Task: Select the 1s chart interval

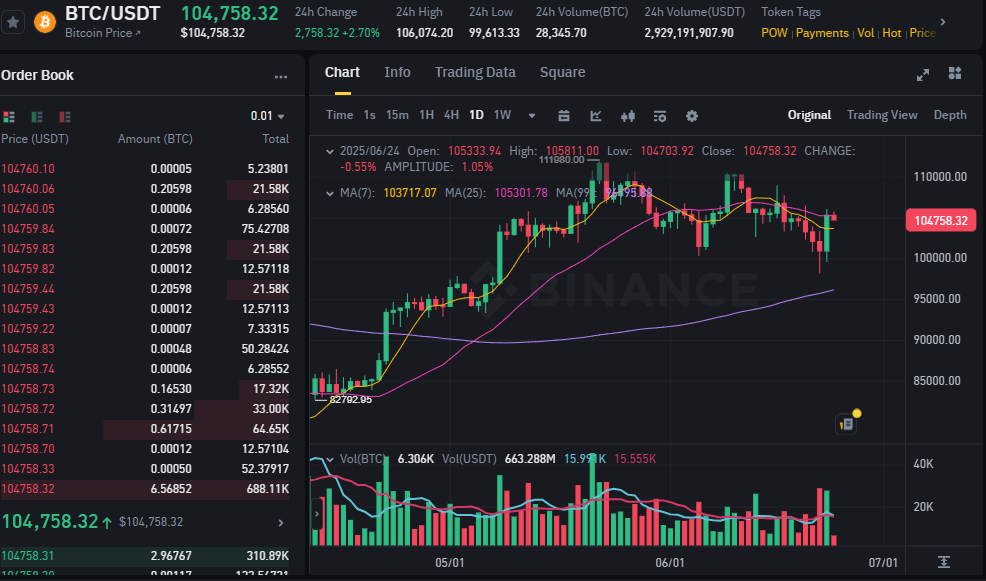Action: tap(369, 115)
